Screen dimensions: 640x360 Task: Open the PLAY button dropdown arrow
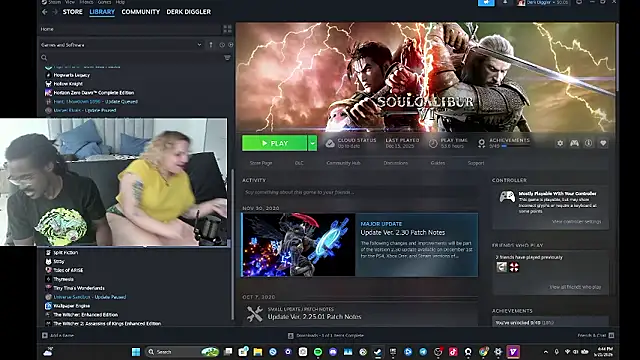coord(312,143)
